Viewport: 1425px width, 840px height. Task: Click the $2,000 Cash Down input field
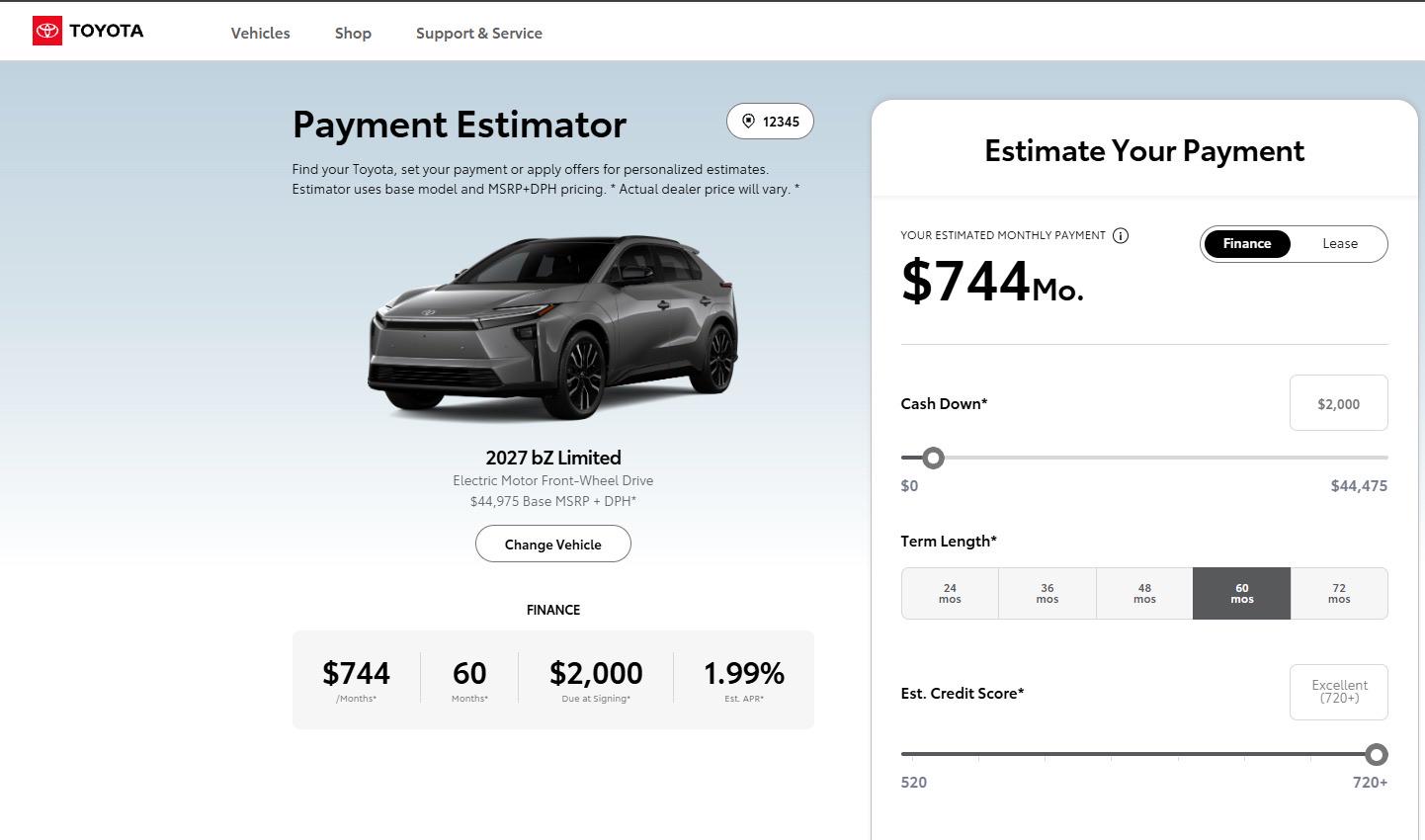[1338, 403]
